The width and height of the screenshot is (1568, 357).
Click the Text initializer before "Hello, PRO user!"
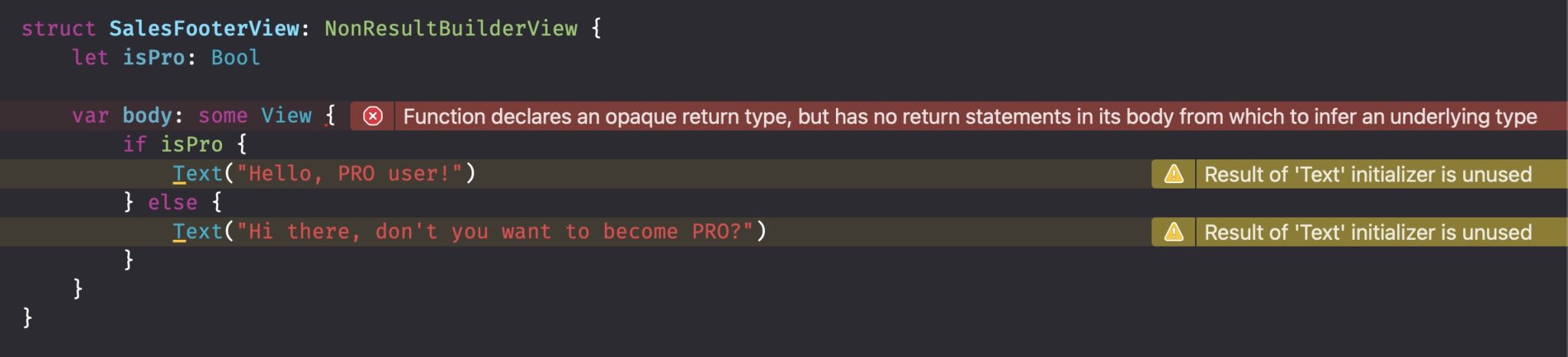tap(198, 174)
